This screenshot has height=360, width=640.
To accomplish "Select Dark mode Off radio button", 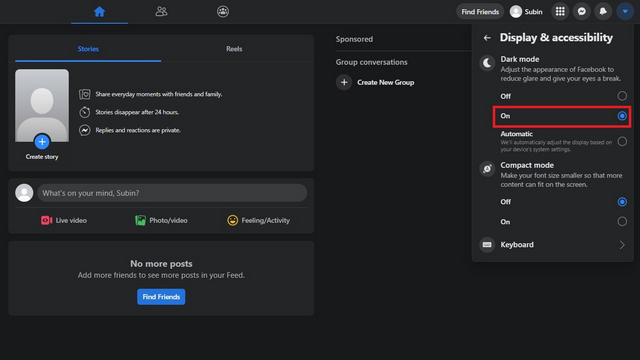I will pos(622,96).
